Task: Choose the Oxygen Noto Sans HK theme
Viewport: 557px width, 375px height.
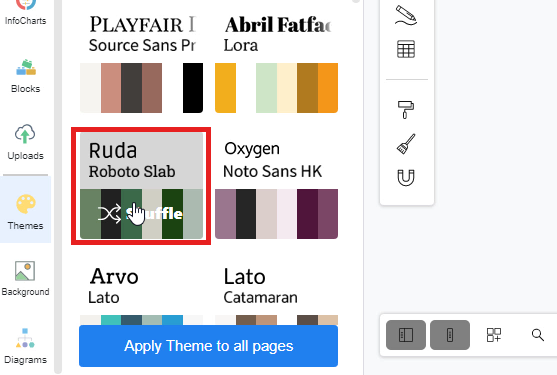Action: click(x=276, y=186)
